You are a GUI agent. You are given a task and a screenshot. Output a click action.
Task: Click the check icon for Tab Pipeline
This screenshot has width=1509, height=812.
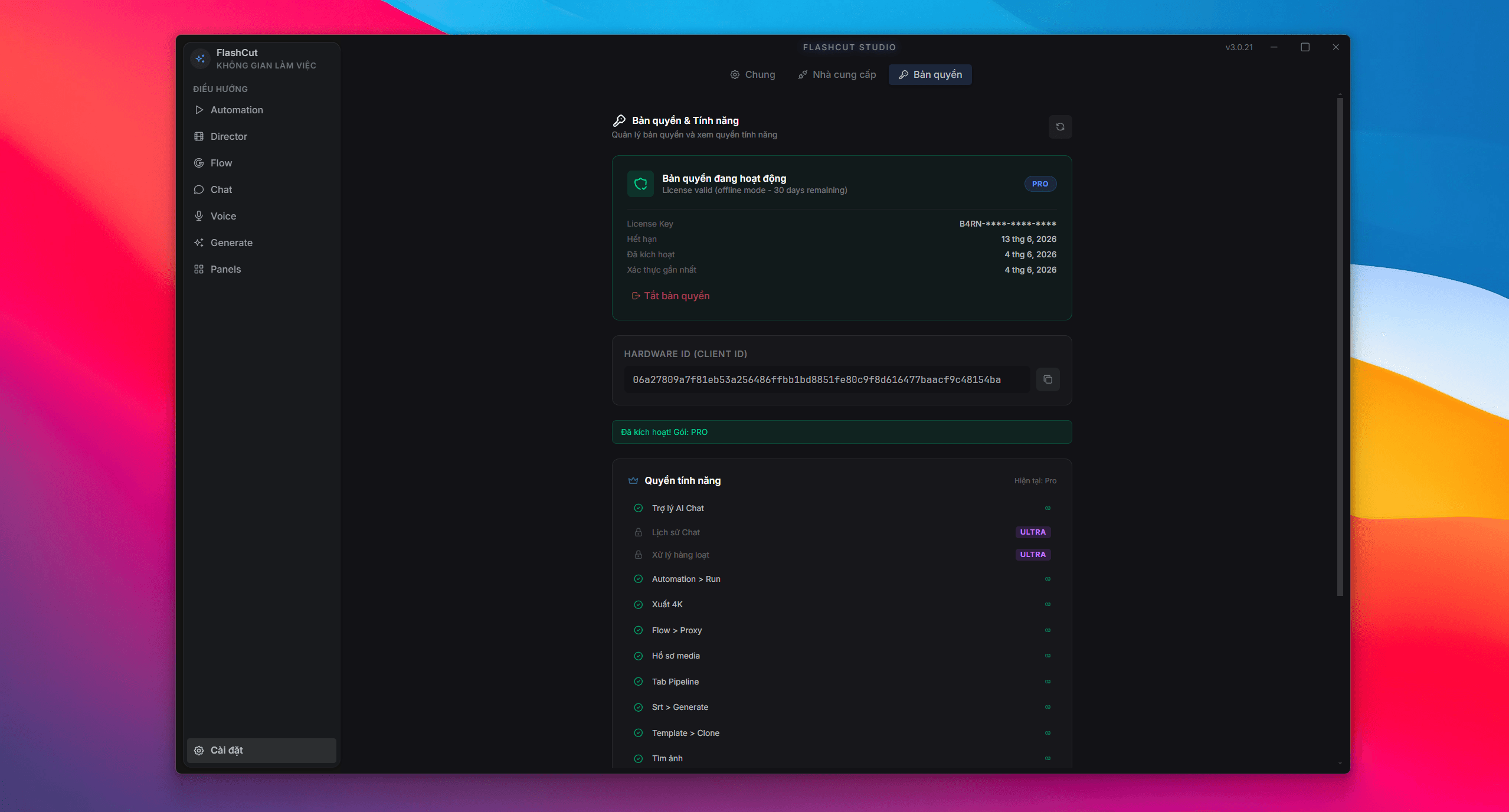[638, 682]
